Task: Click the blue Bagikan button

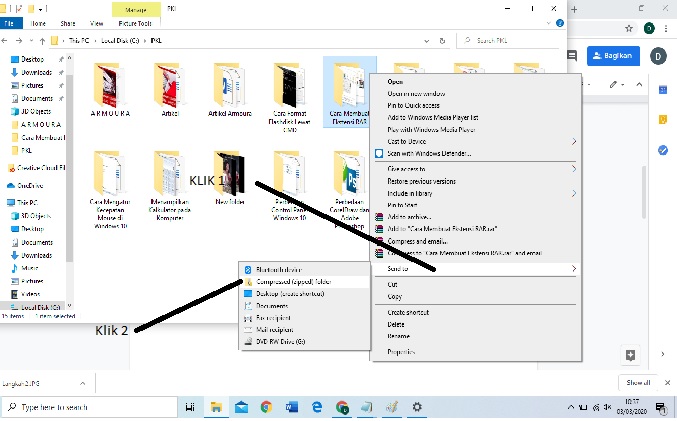Action: point(613,56)
